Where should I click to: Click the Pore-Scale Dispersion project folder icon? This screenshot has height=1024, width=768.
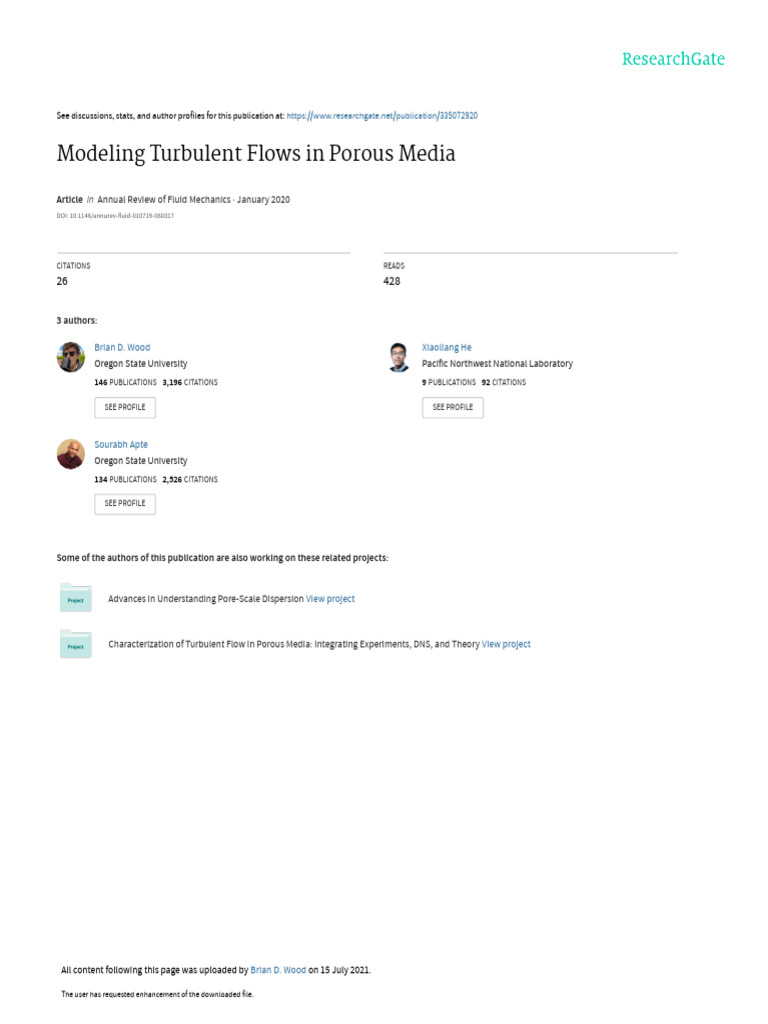75,597
